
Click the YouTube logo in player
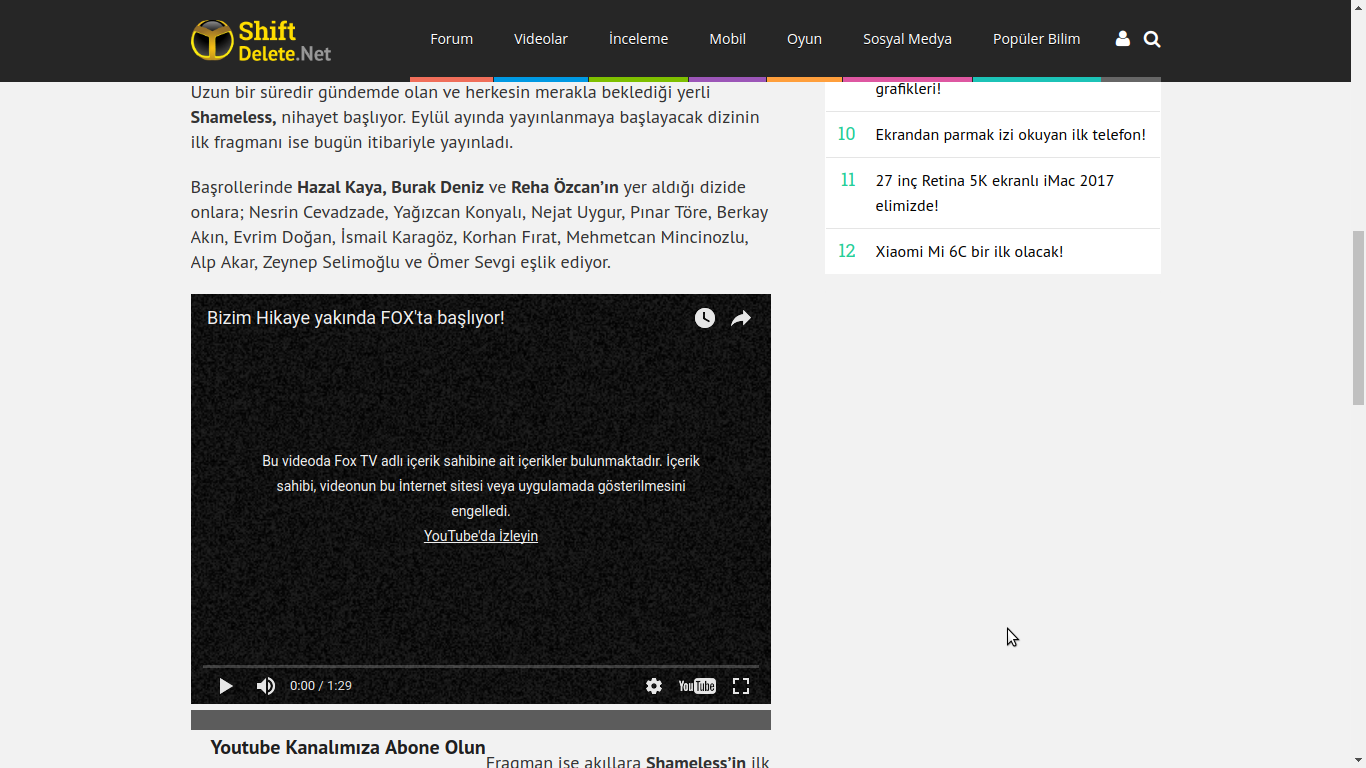[x=697, y=686]
